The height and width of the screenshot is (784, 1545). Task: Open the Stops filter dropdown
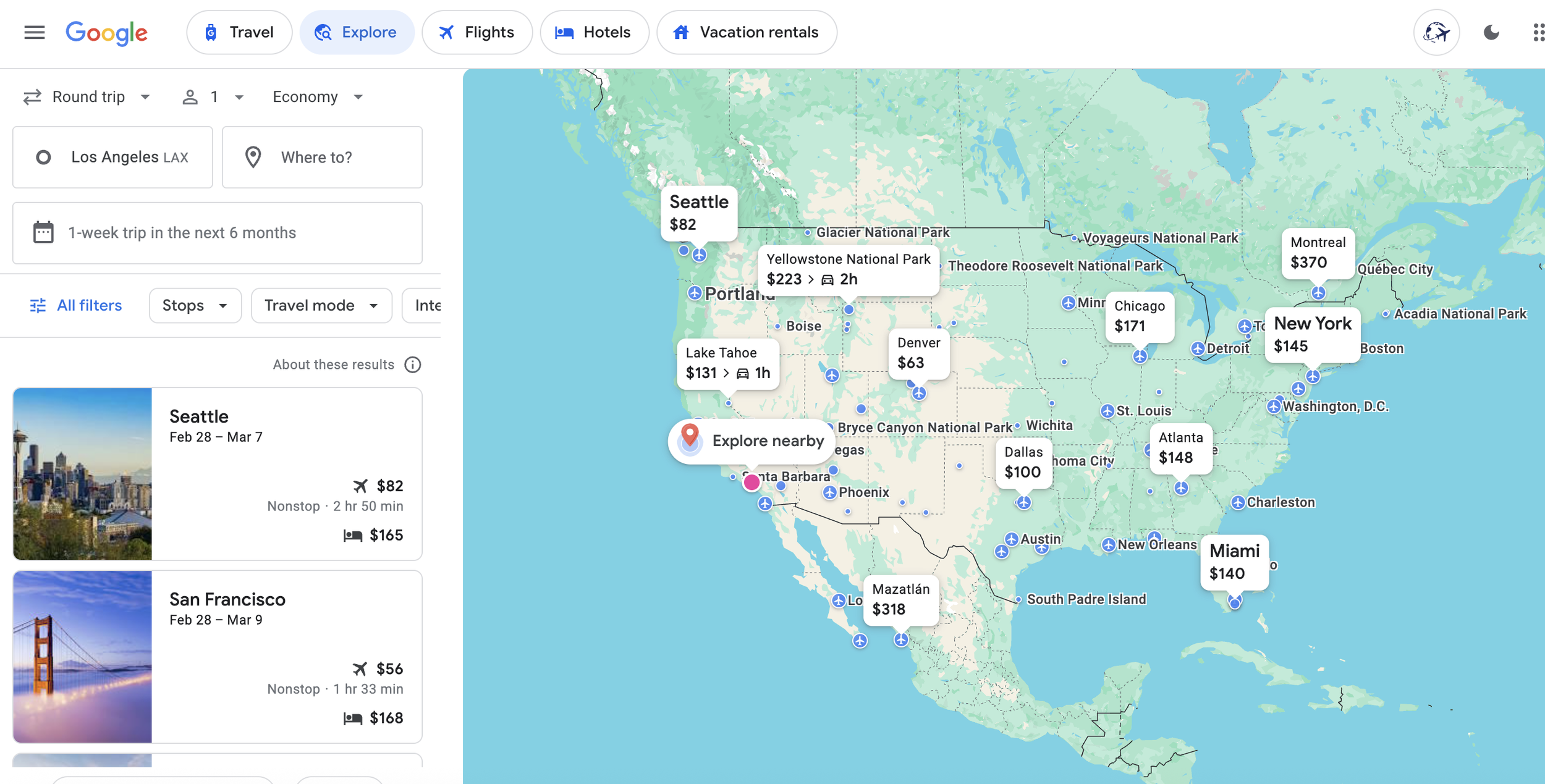pos(195,305)
